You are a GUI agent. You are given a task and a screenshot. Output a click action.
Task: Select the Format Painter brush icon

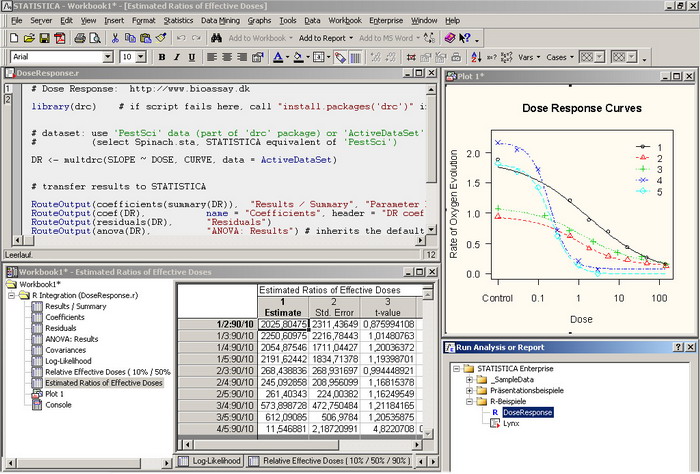click(x=161, y=38)
